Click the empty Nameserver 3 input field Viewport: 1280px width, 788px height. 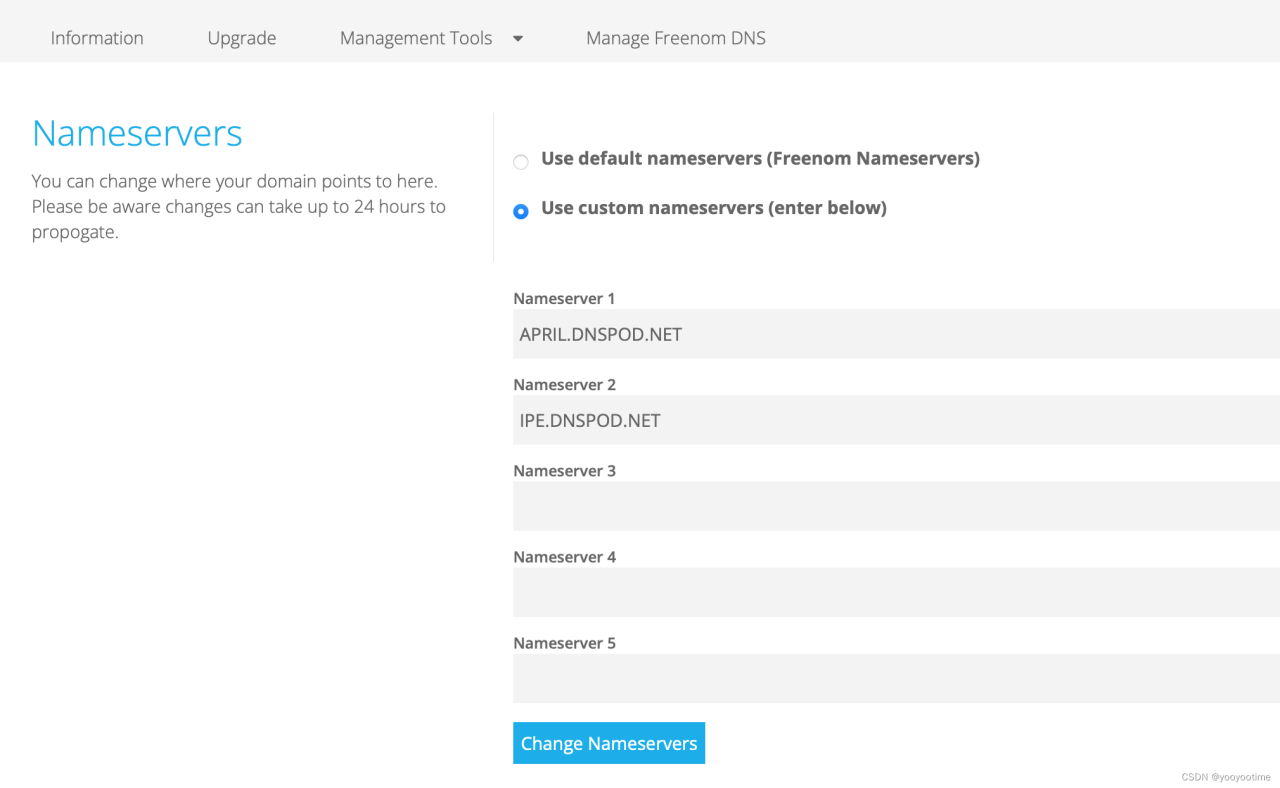point(896,506)
